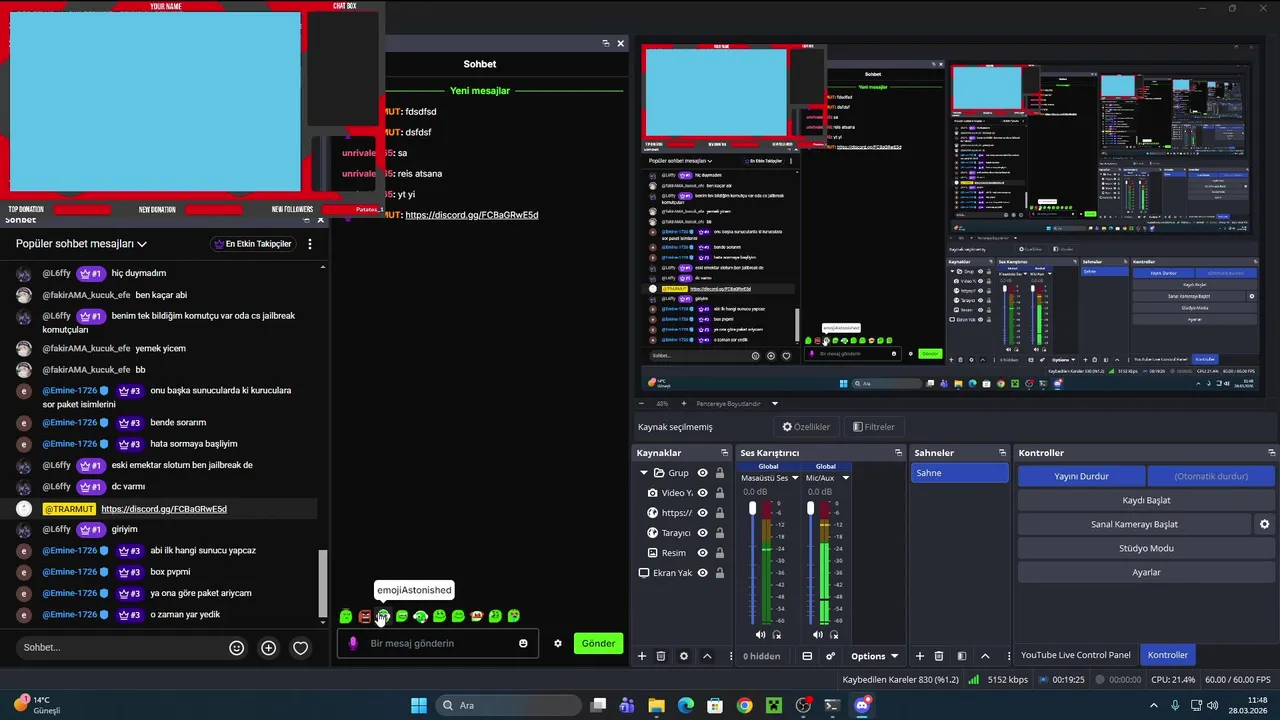Switch audio mixer layout icon
The height and width of the screenshot is (720, 1280).
pos(807,656)
